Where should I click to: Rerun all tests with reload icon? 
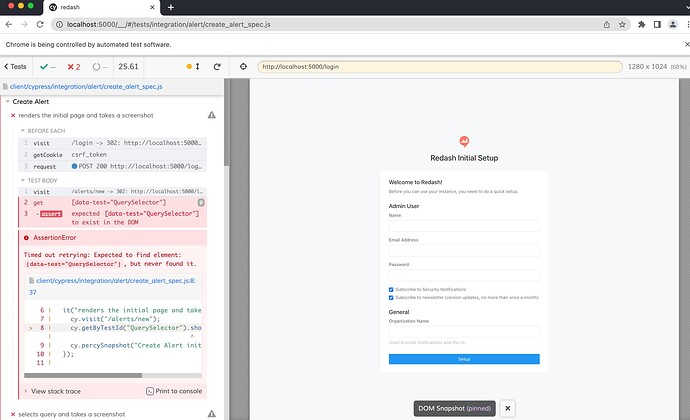pos(217,66)
